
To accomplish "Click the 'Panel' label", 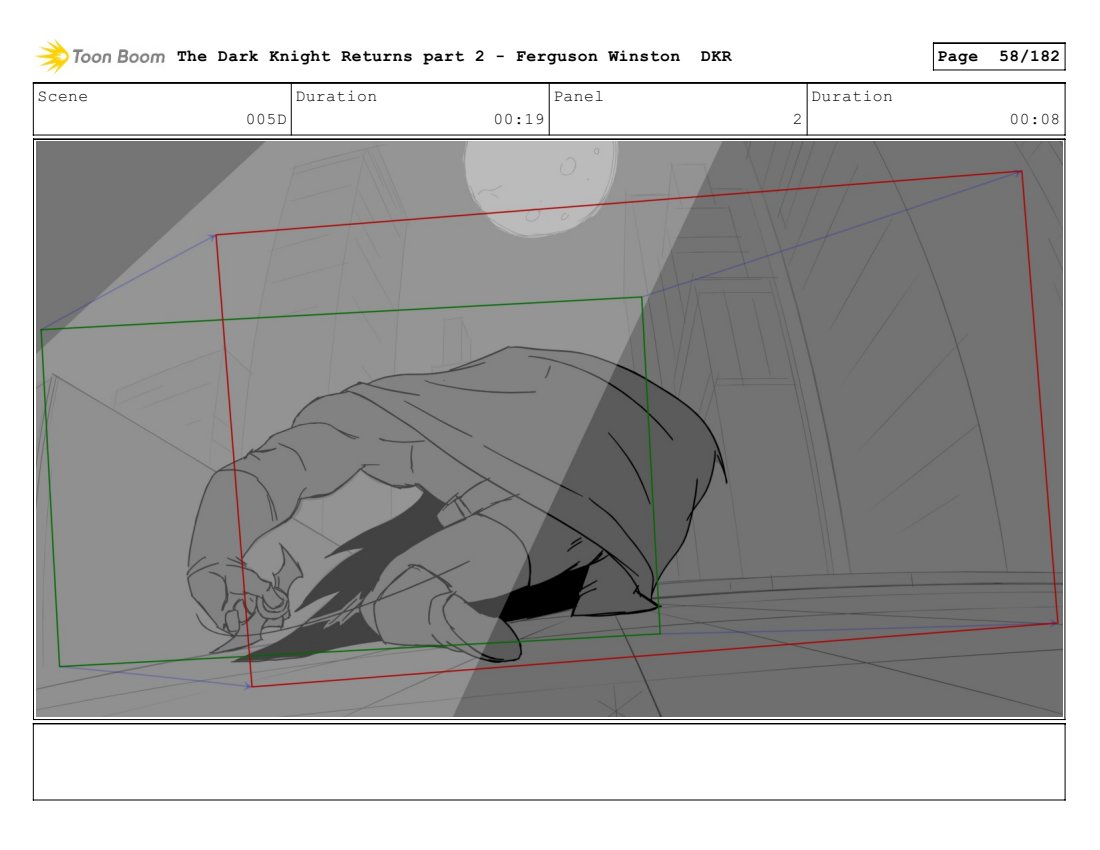I will click(578, 96).
